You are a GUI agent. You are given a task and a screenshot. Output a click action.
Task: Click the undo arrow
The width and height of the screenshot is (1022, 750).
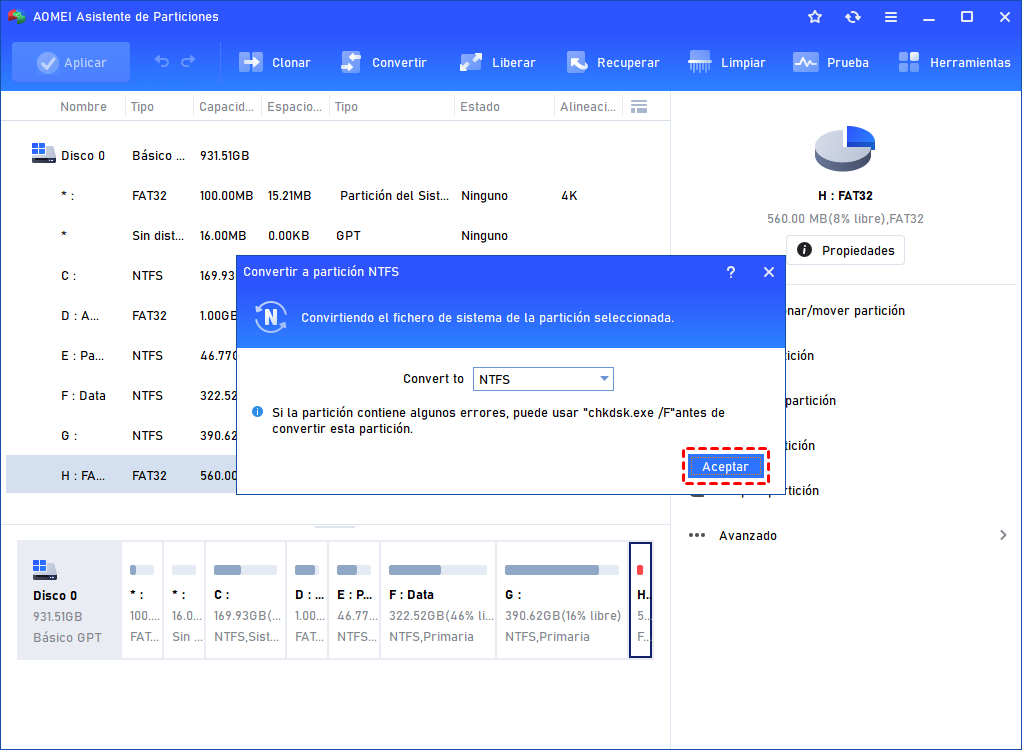tap(161, 62)
